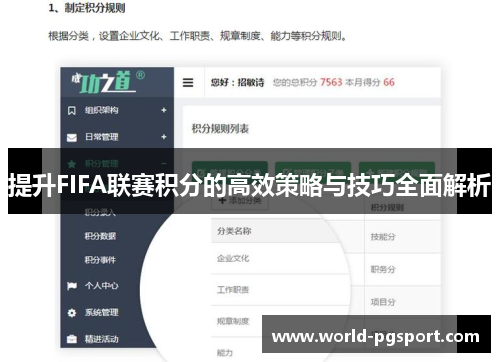Click the 精进活动 briefcase icon
The width and height of the screenshot is (500, 362).
click(x=72, y=339)
